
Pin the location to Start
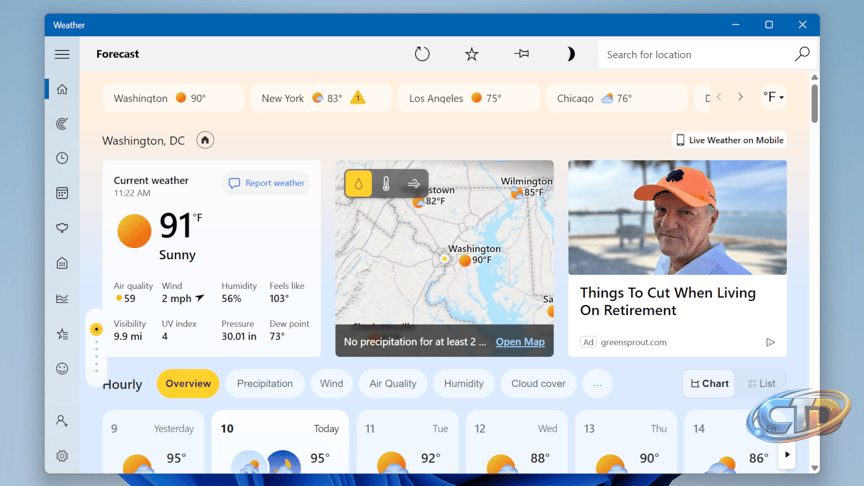521,53
